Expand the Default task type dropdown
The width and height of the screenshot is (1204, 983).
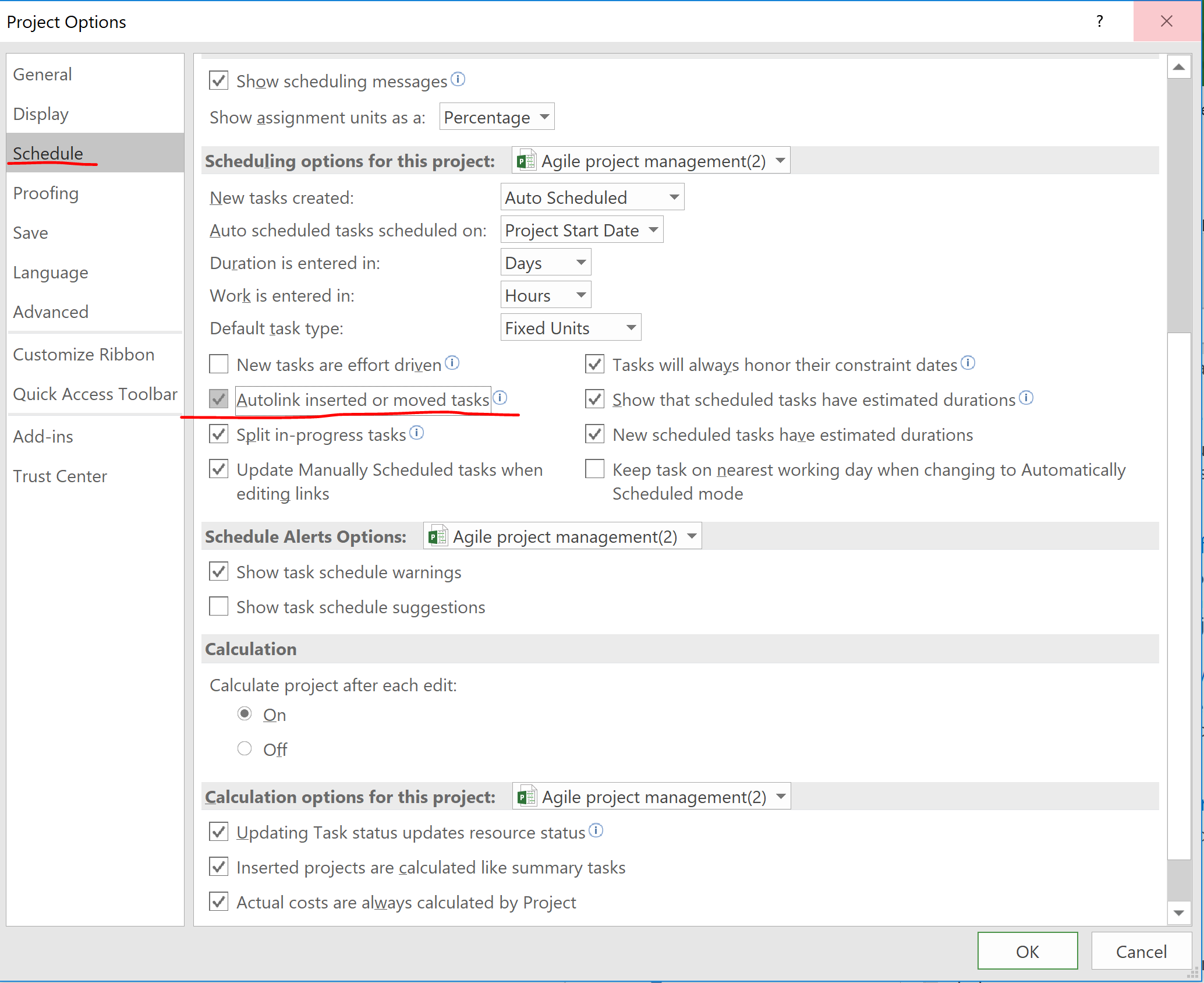click(x=570, y=328)
